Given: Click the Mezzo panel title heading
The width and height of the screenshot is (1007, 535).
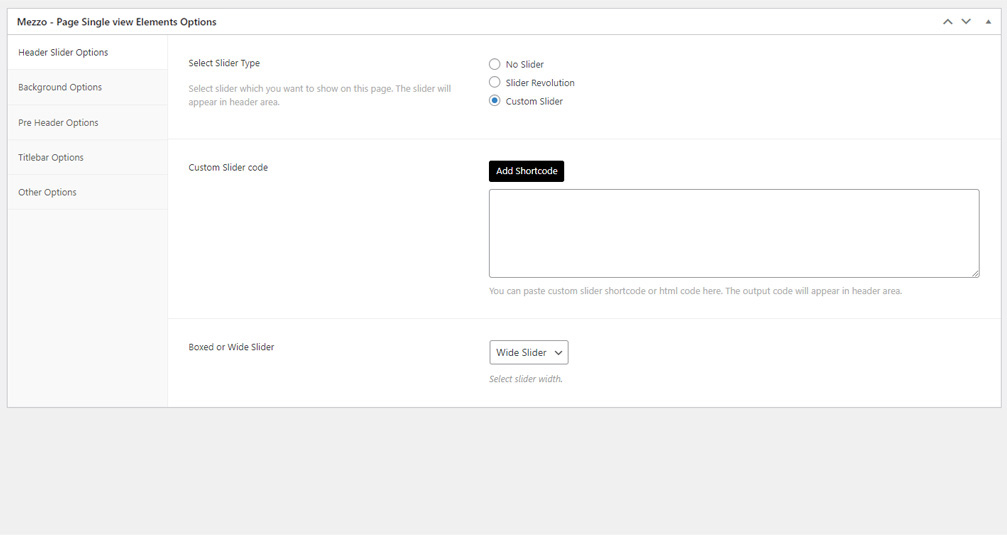Looking at the screenshot, I should pyautogui.click(x=117, y=21).
